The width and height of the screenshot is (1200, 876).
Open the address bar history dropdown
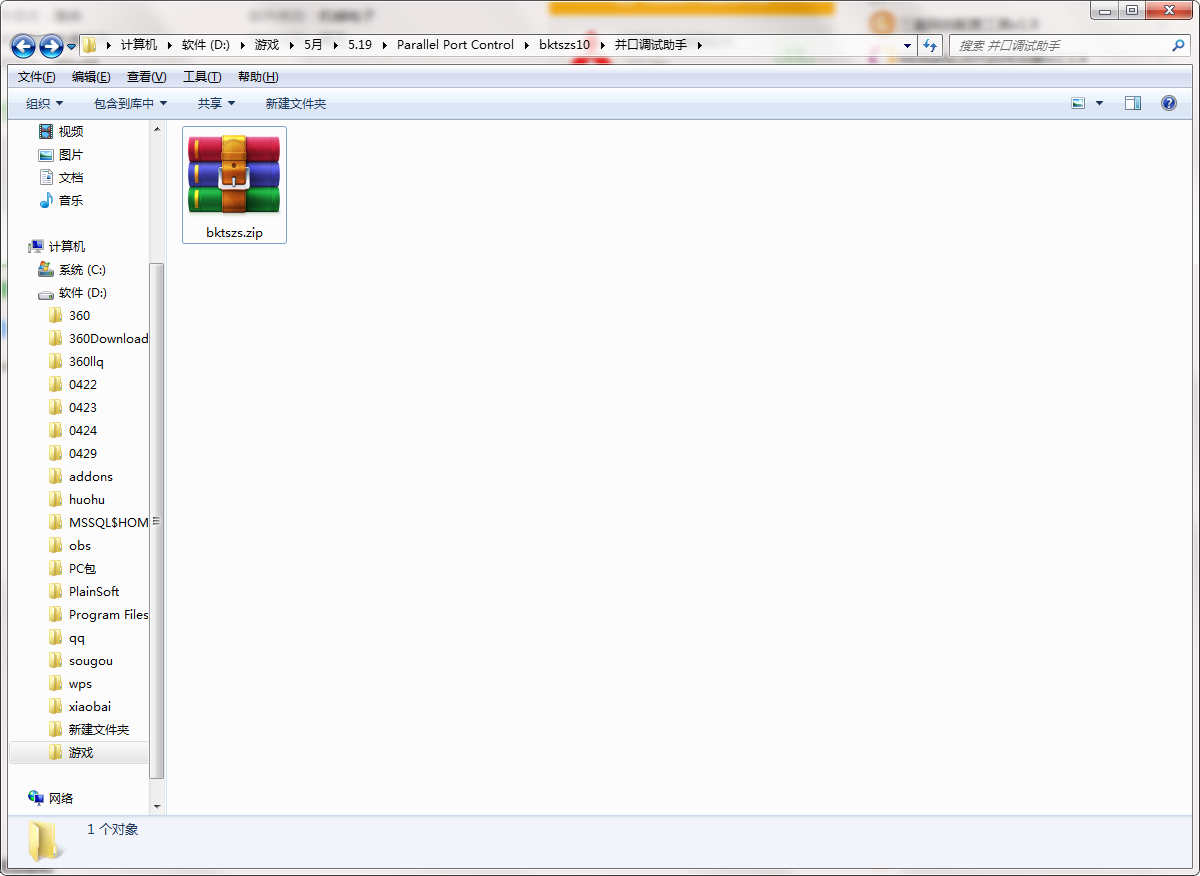(x=907, y=45)
